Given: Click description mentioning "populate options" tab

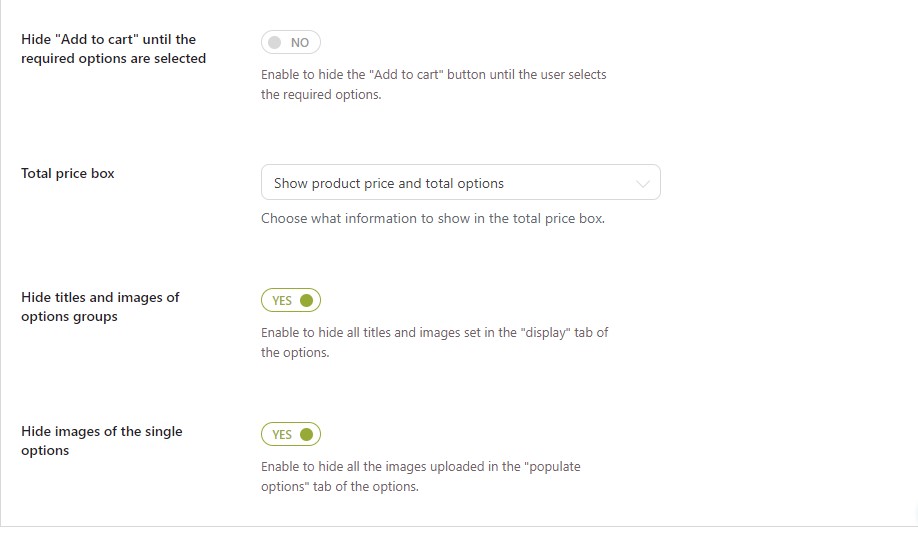Looking at the screenshot, I should (421, 477).
